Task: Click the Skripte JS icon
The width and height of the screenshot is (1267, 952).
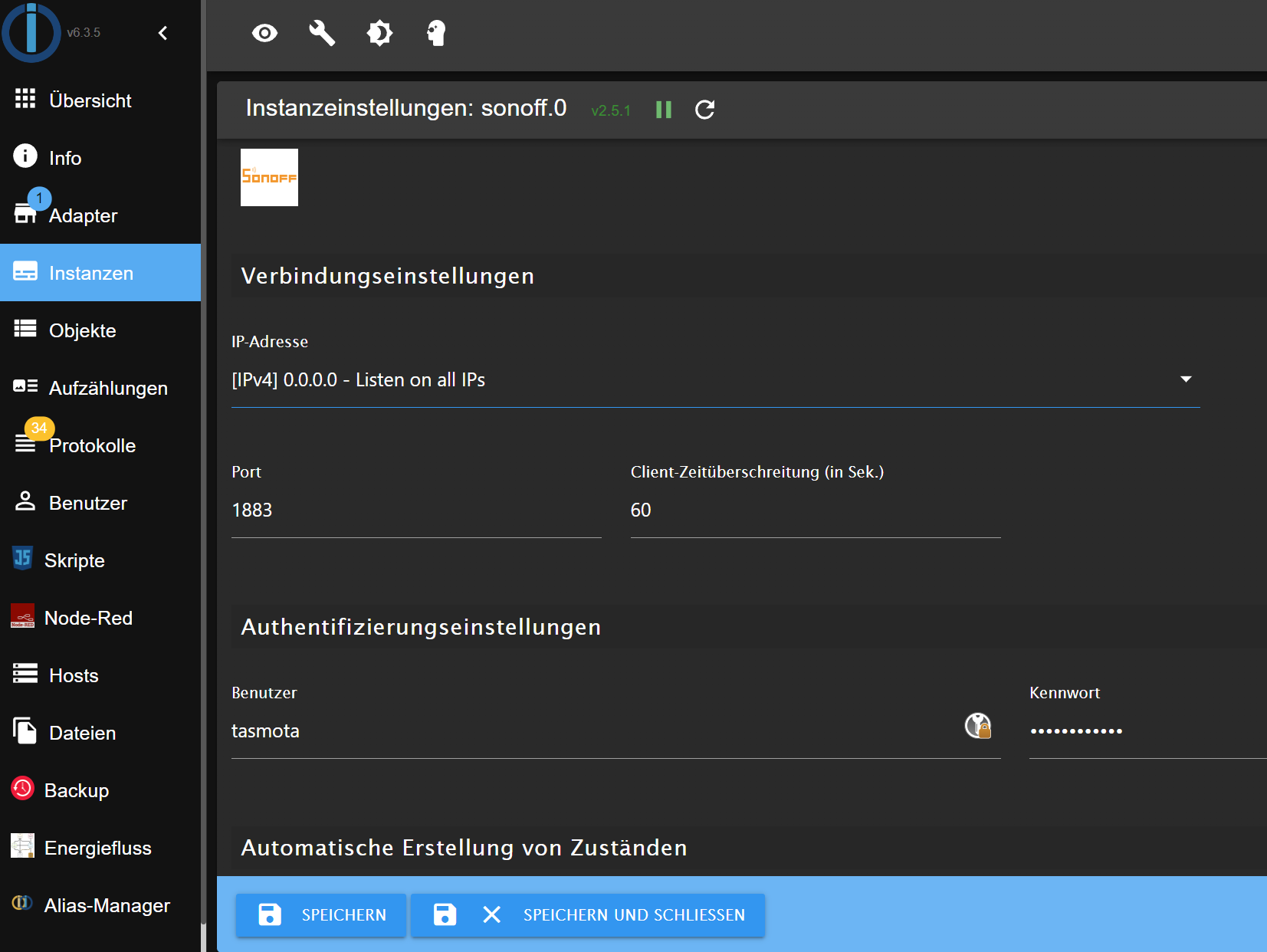Action: [23, 558]
